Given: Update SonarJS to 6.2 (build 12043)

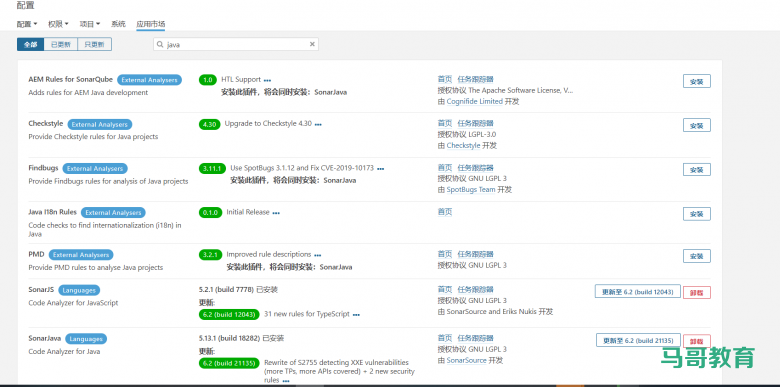Looking at the screenshot, I should (x=638, y=291).
